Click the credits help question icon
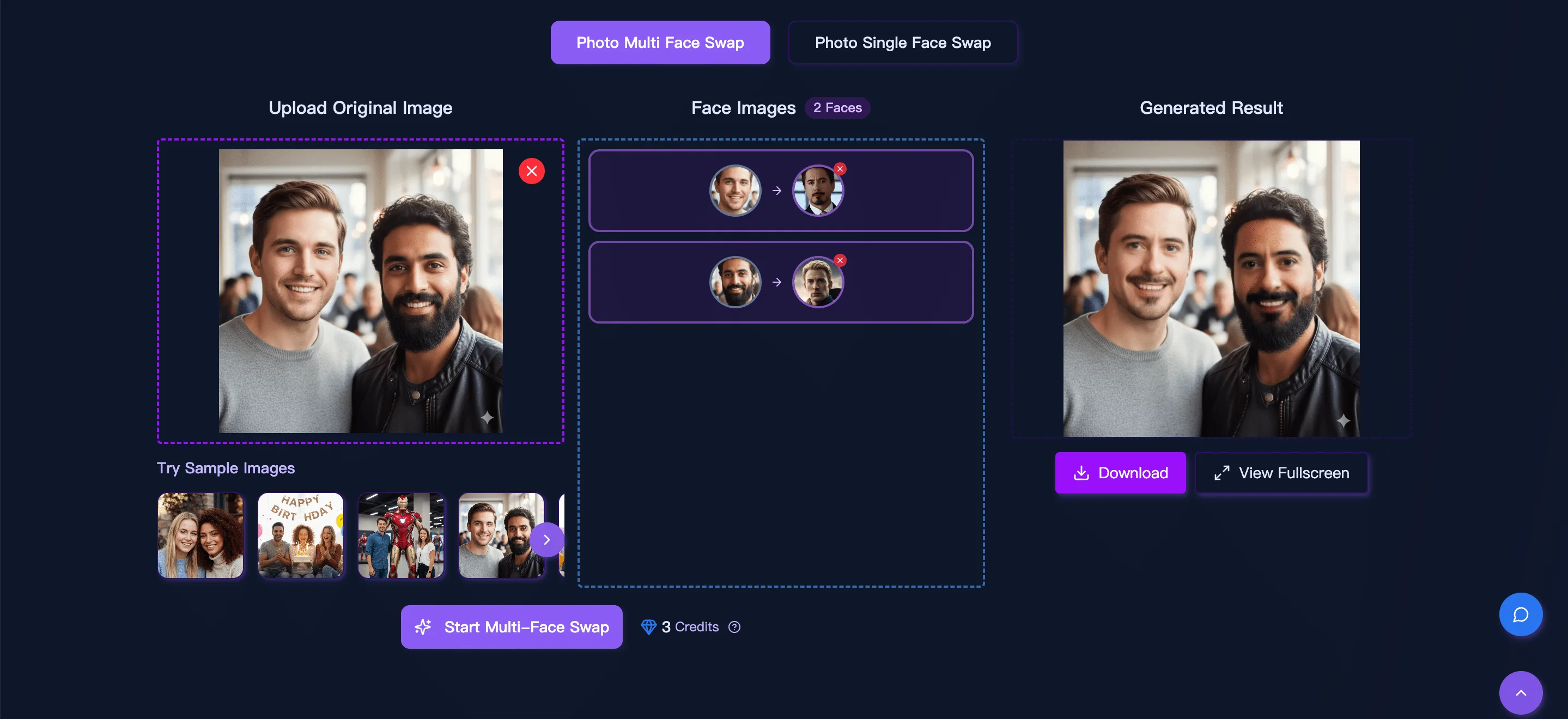1568x719 pixels. (x=734, y=626)
